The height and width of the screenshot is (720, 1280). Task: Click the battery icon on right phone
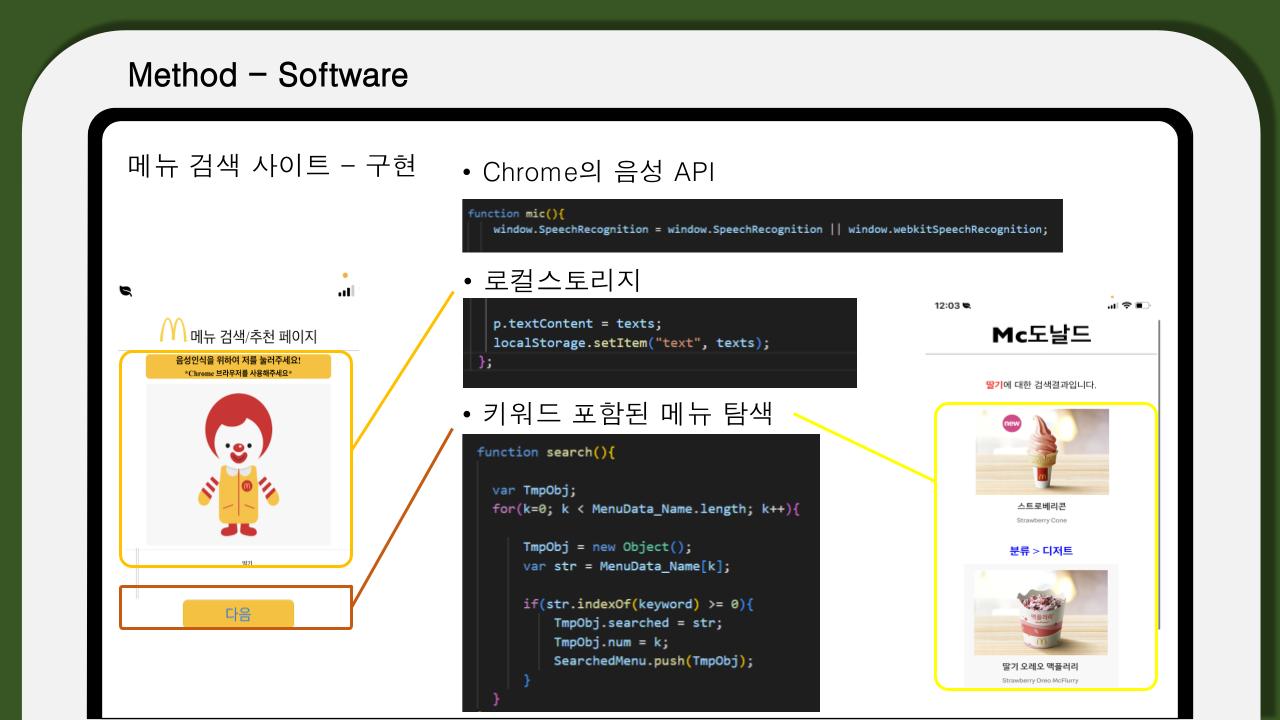(1143, 306)
